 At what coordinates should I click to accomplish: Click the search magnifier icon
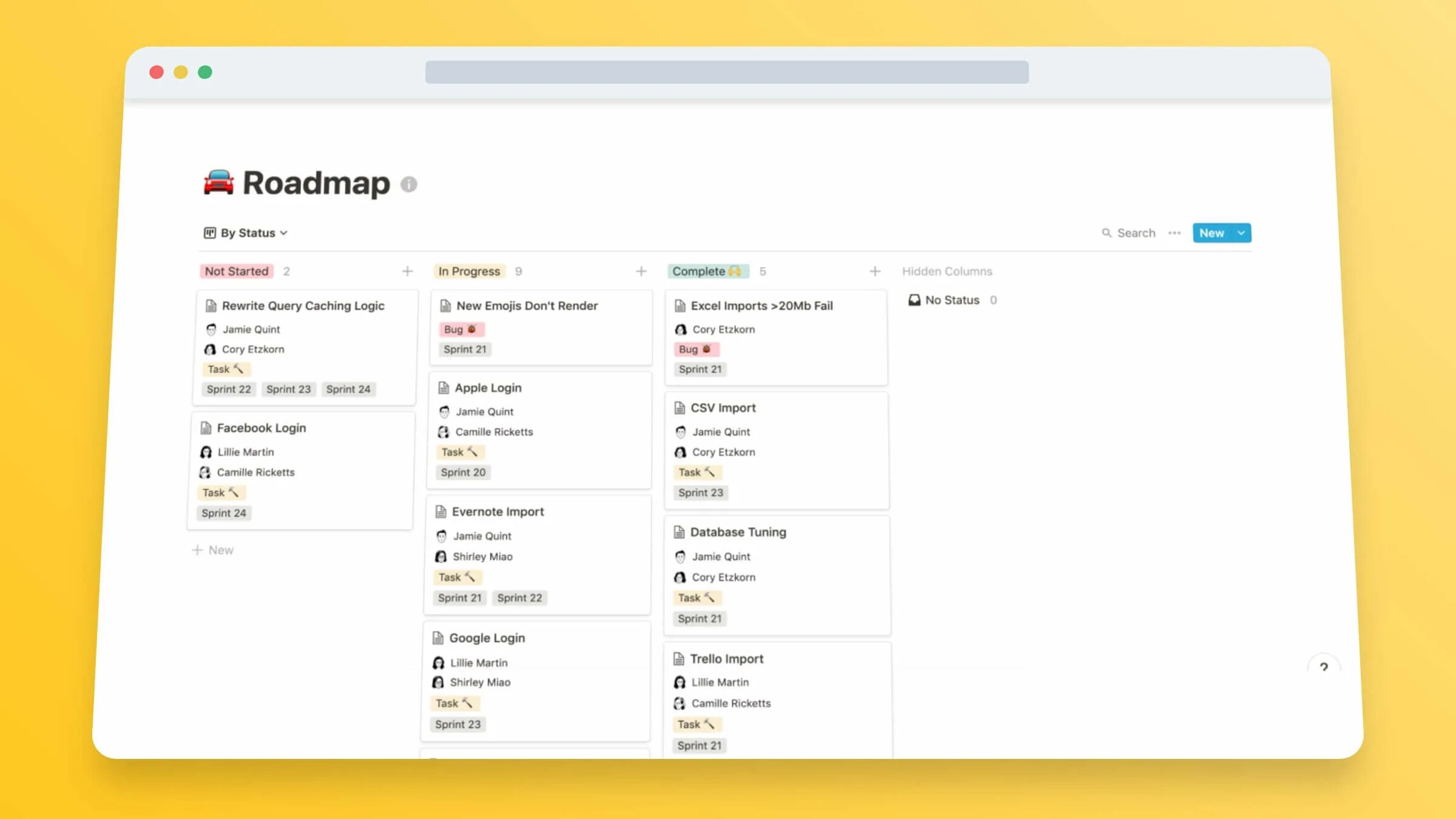[1106, 233]
